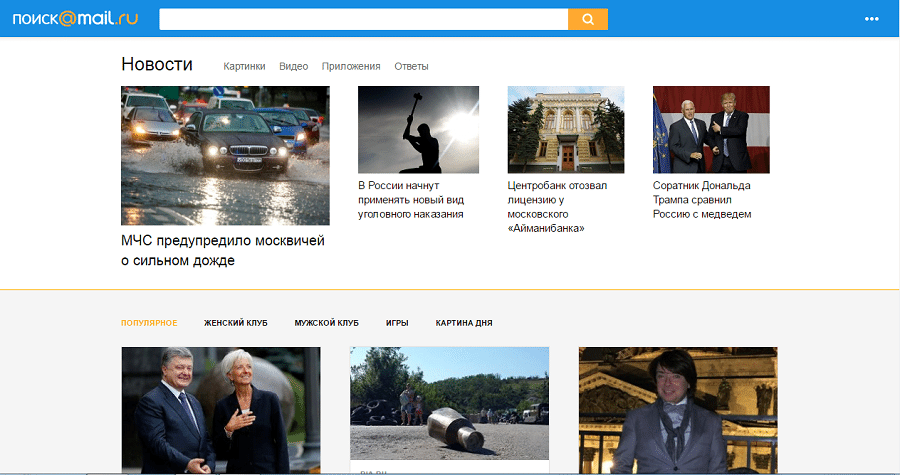Switch to the Видео tab

pyautogui.click(x=293, y=67)
